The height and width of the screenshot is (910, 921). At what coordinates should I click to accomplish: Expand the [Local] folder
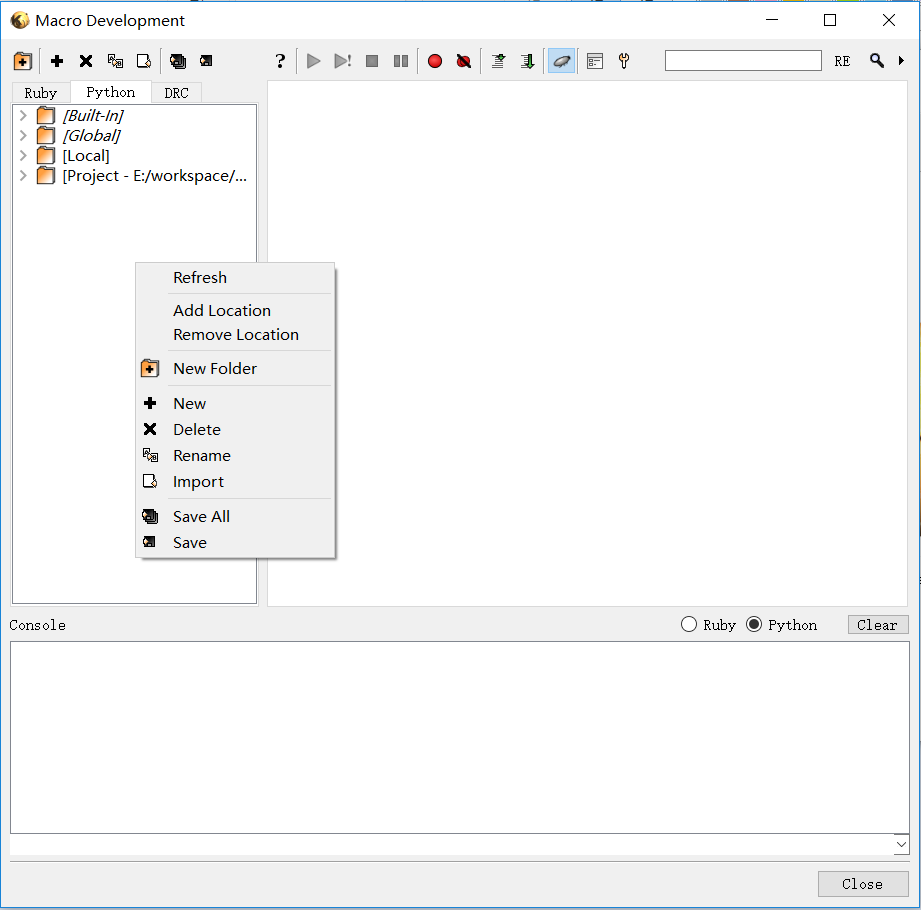click(x=22, y=155)
